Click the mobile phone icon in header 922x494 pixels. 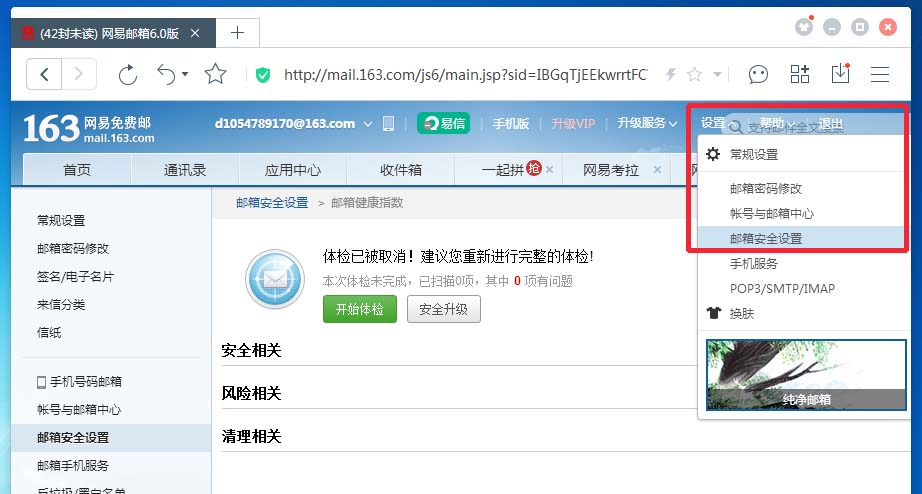388,124
